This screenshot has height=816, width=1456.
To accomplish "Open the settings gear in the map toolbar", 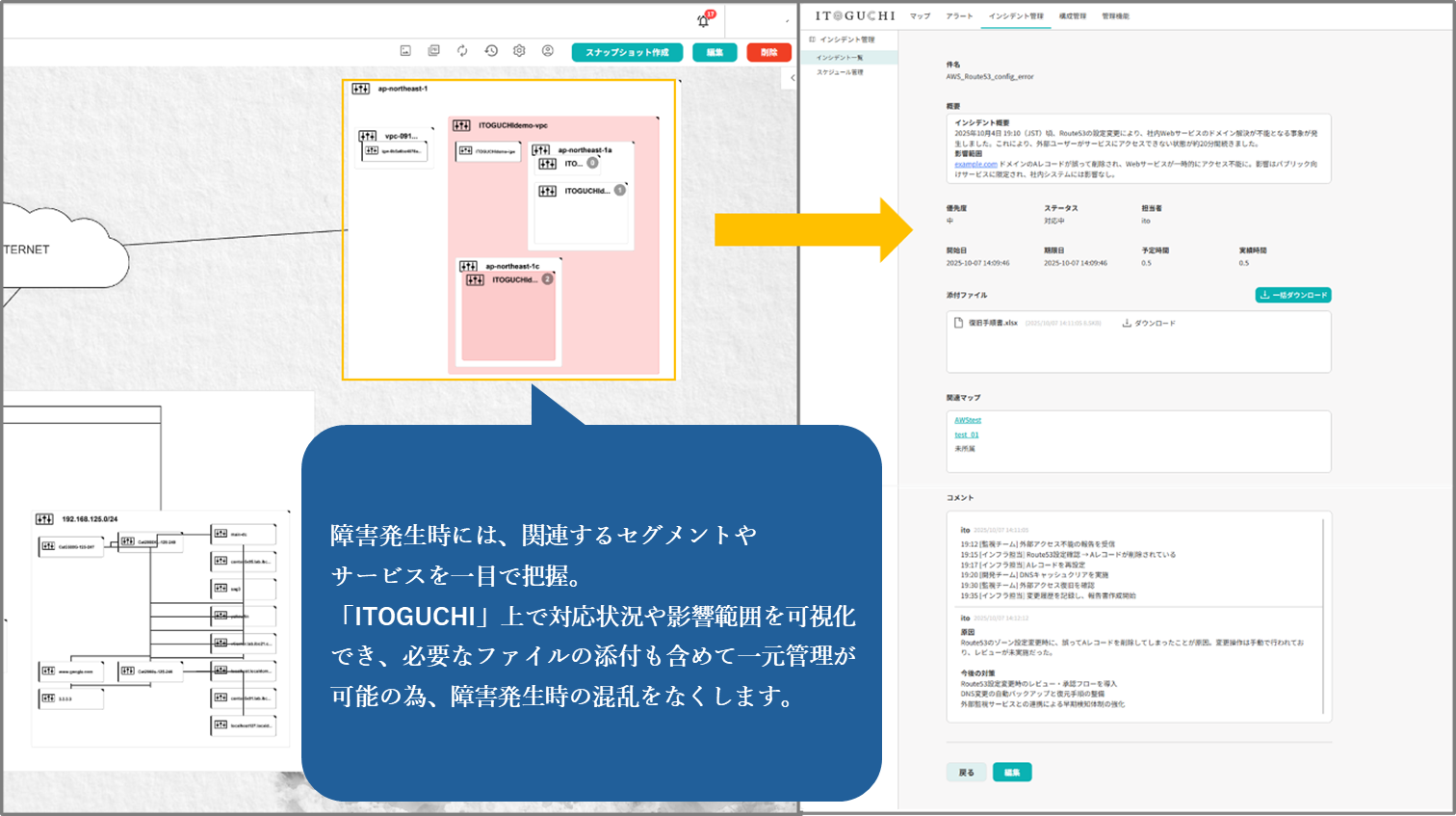I will [519, 51].
